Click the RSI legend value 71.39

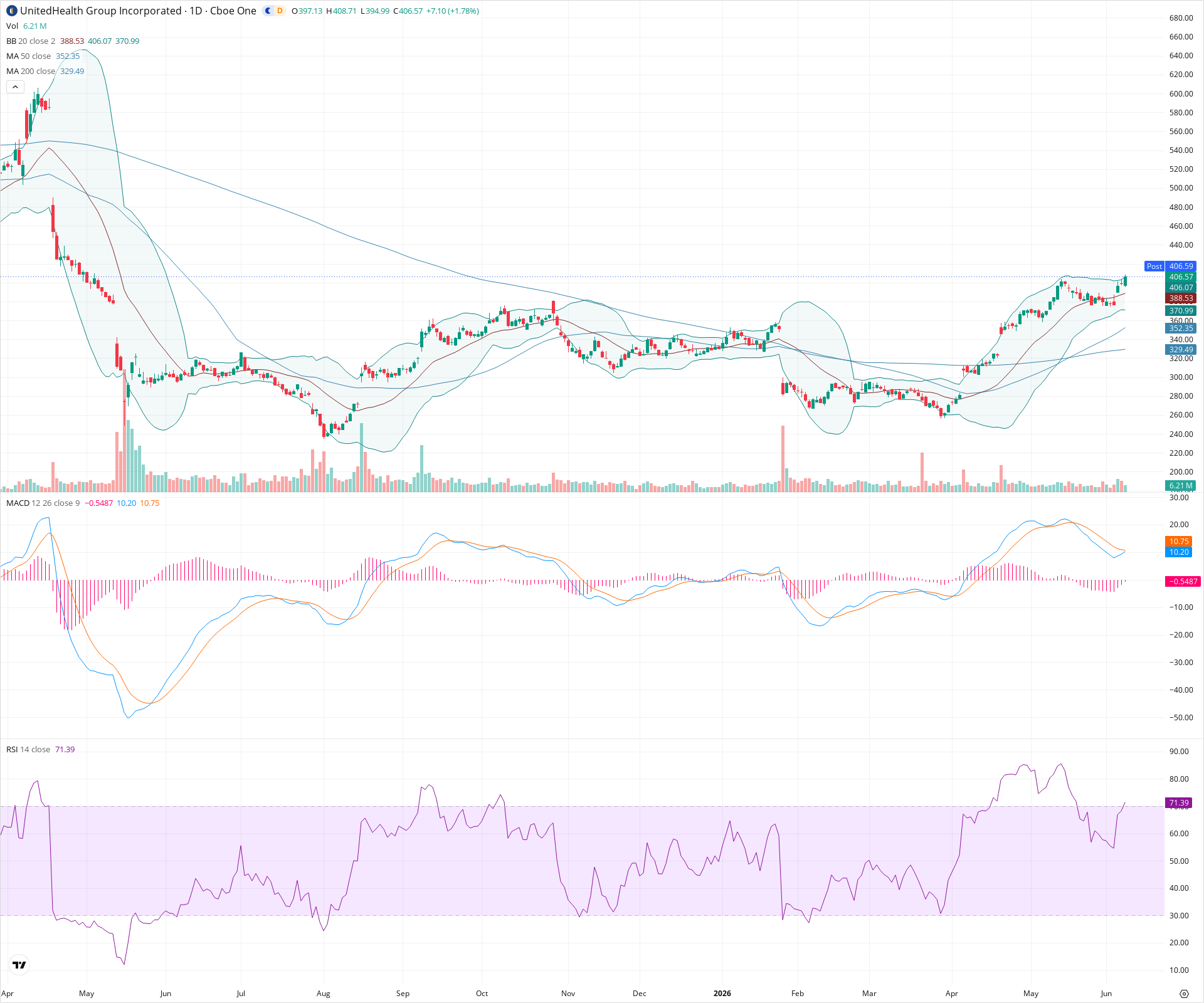tap(65, 749)
